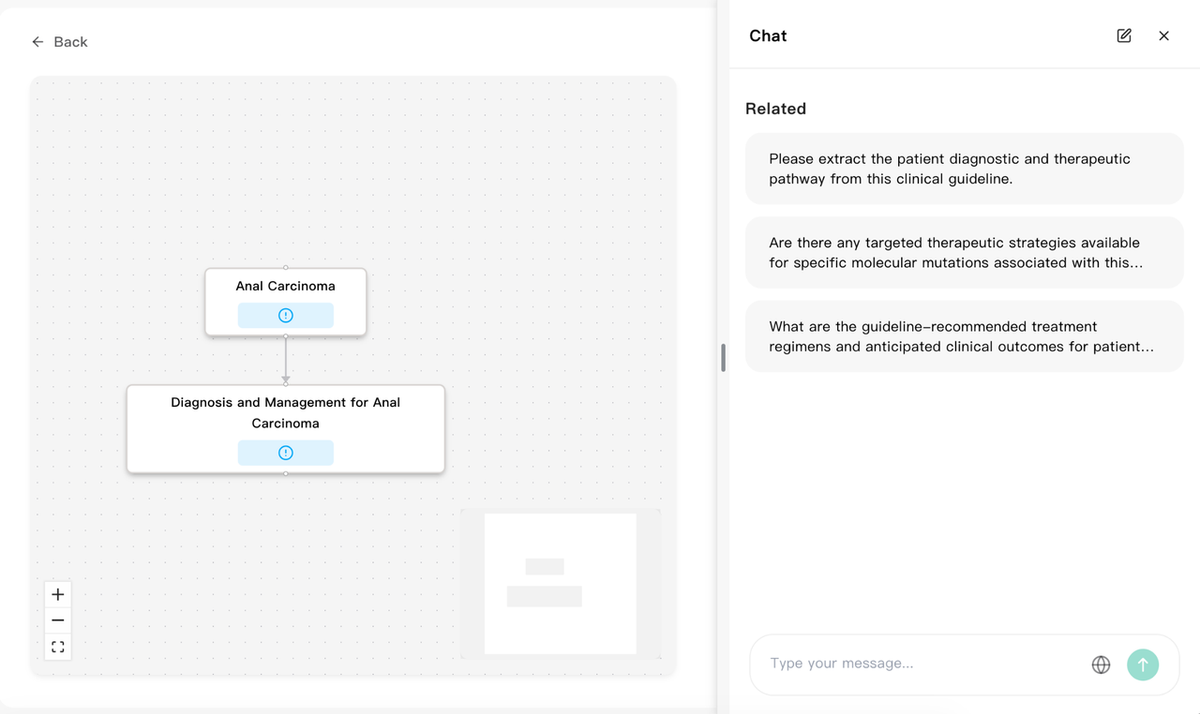Screen dimensions: 1200x714
Task: Click the new chat edit icon
Action: click(x=1124, y=36)
